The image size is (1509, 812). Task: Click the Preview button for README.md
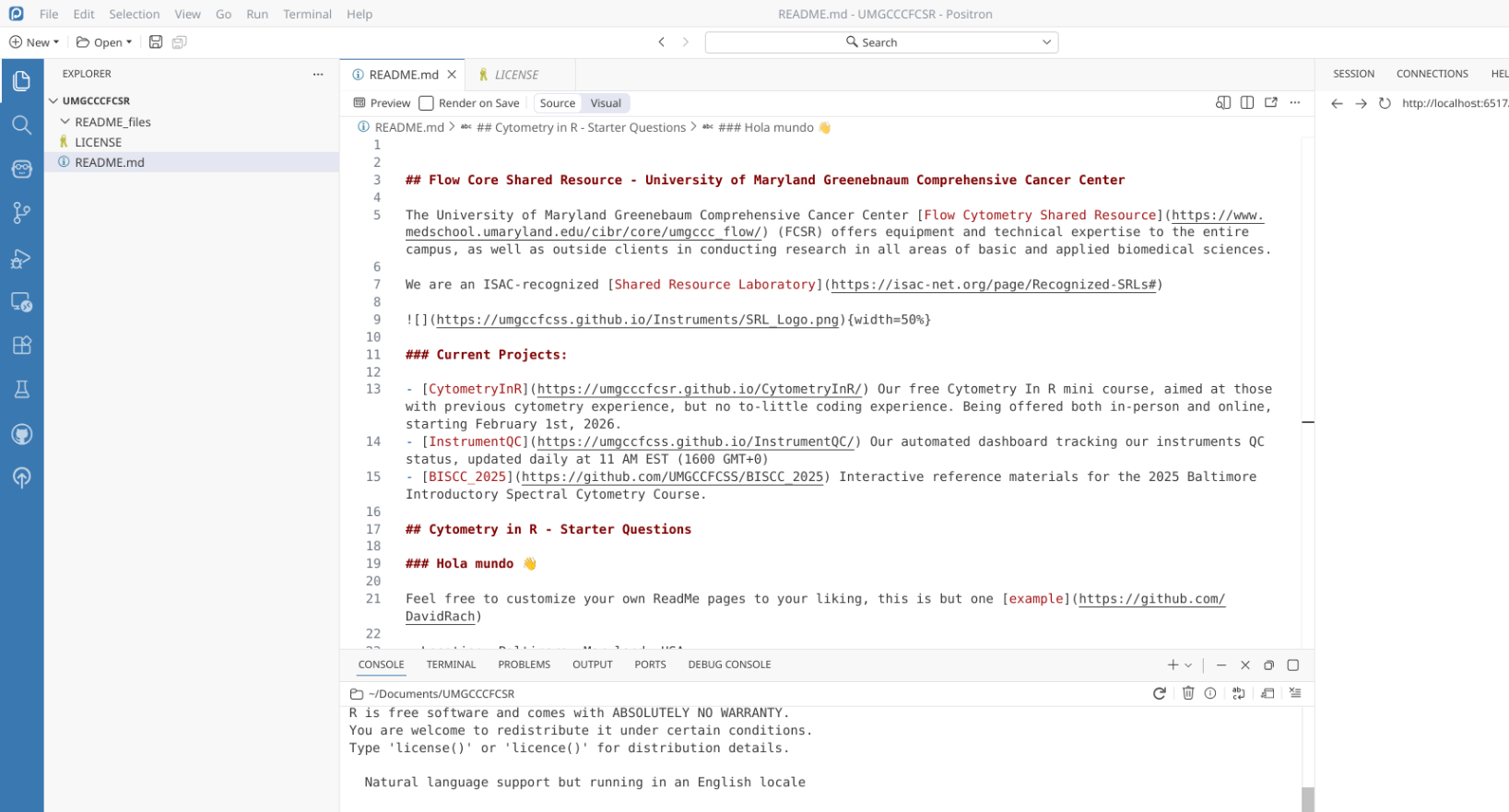tap(382, 103)
